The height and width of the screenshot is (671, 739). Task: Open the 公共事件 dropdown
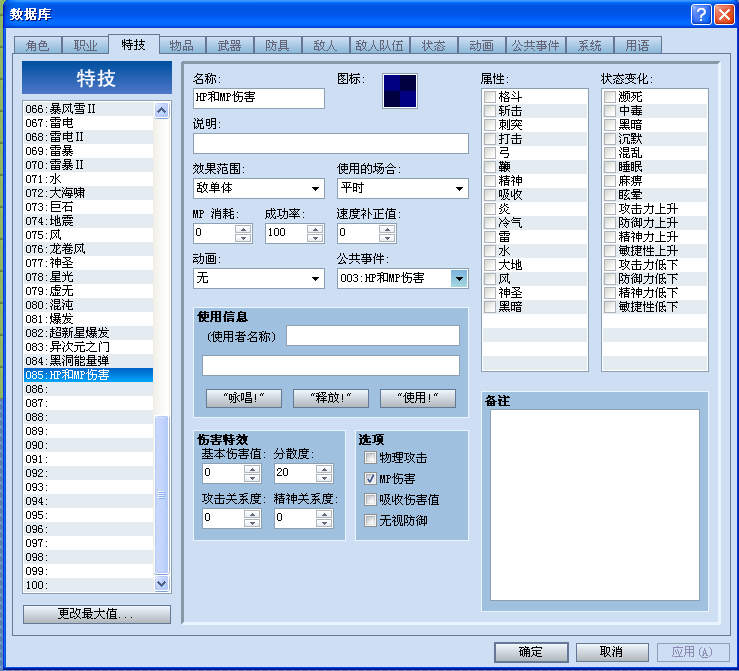402,278
